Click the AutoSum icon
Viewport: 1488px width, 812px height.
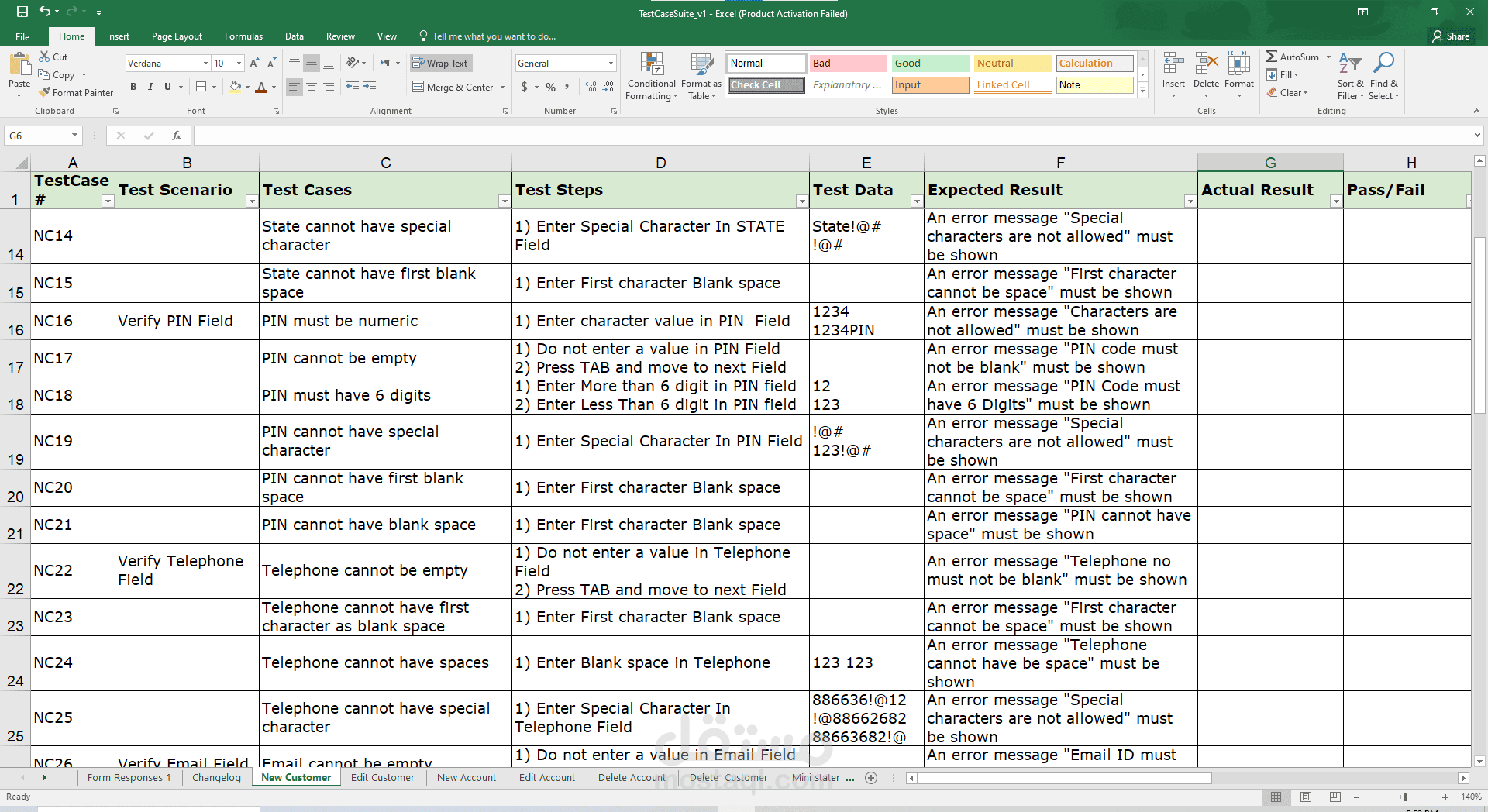click(1272, 57)
